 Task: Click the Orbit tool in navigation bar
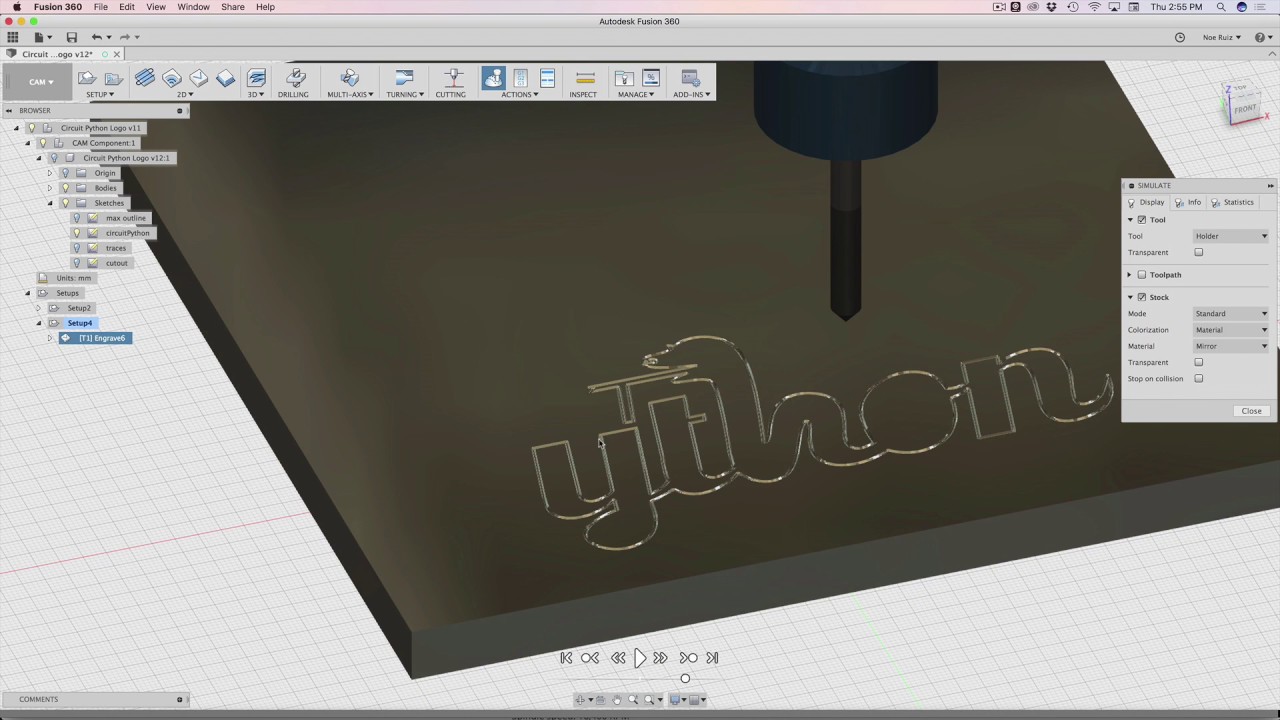tap(581, 700)
